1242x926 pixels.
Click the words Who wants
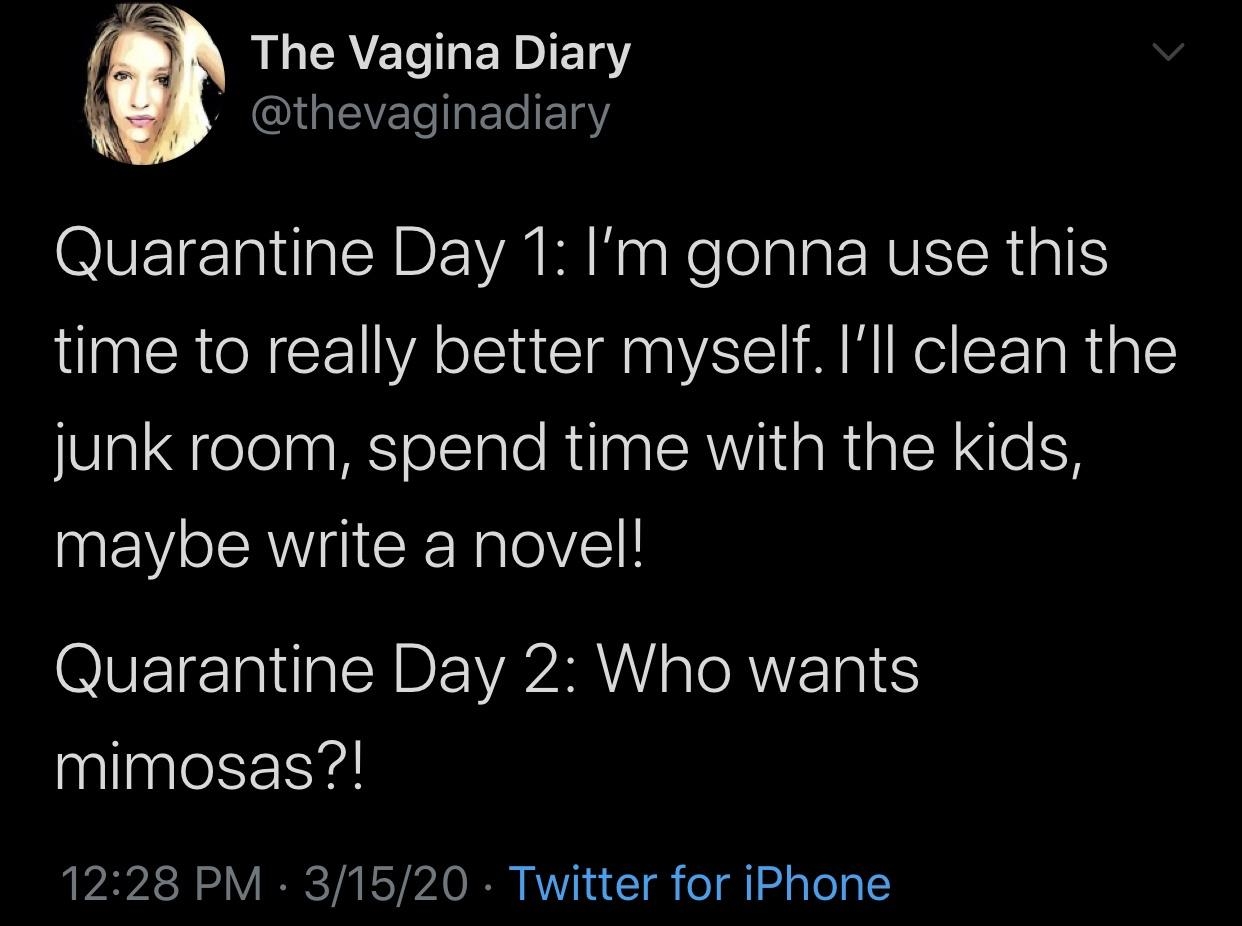pos(757,669)
